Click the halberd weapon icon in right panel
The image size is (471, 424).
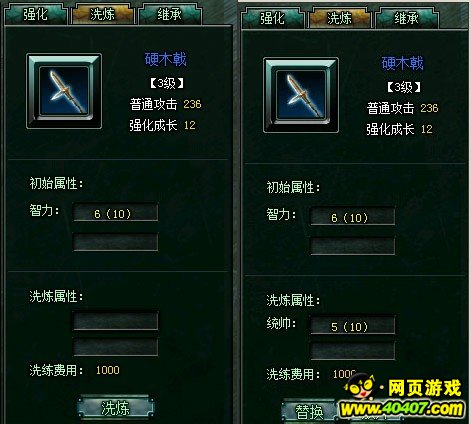[x=301, y=95]
